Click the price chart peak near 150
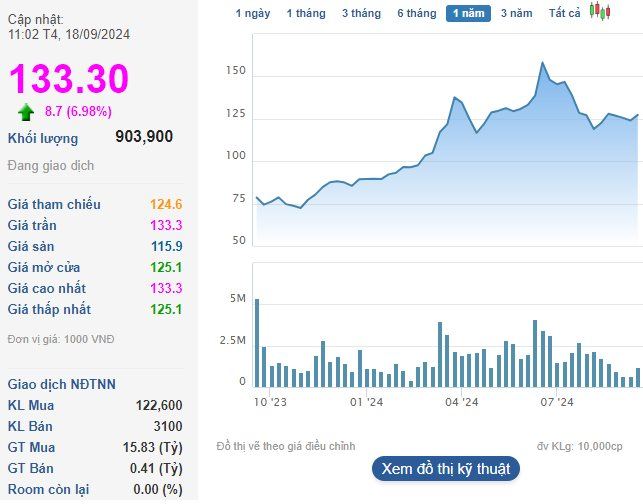Image resolution: width=643 pixels, height=504 pixels. (543, 63)
